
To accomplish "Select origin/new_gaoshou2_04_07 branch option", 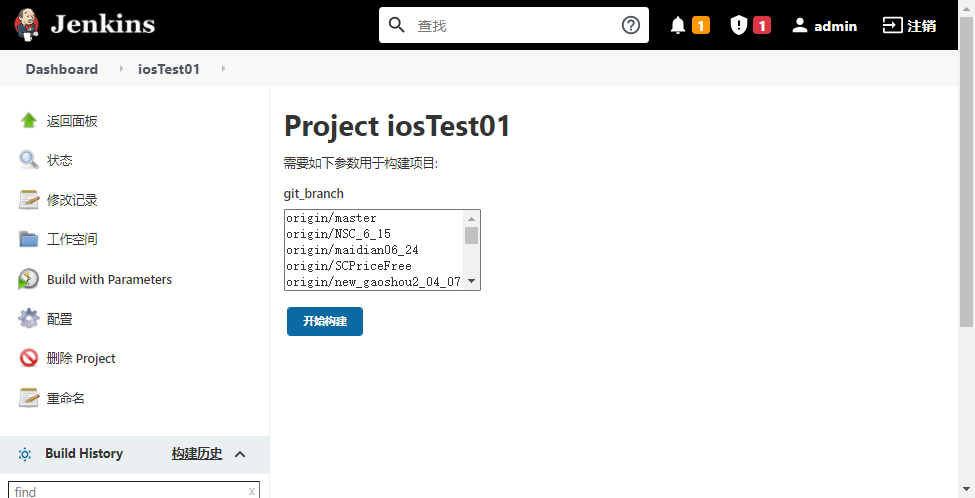I will pyautogui.click(x=373, y=282).
